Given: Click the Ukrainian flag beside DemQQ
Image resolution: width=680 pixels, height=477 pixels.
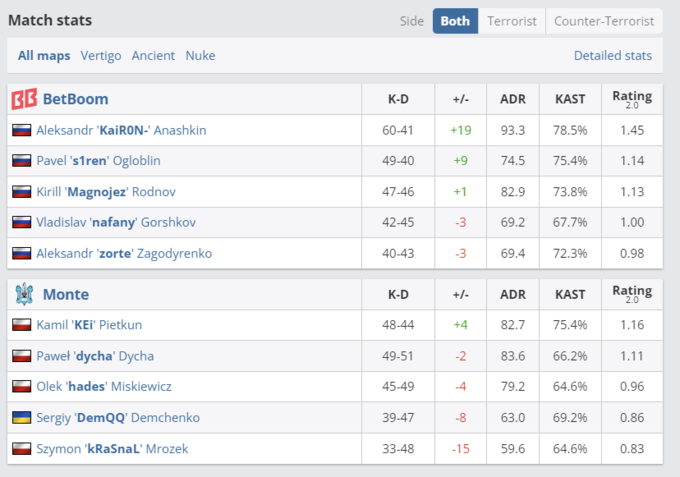Looking at the screenshot, I should point(21,417).
